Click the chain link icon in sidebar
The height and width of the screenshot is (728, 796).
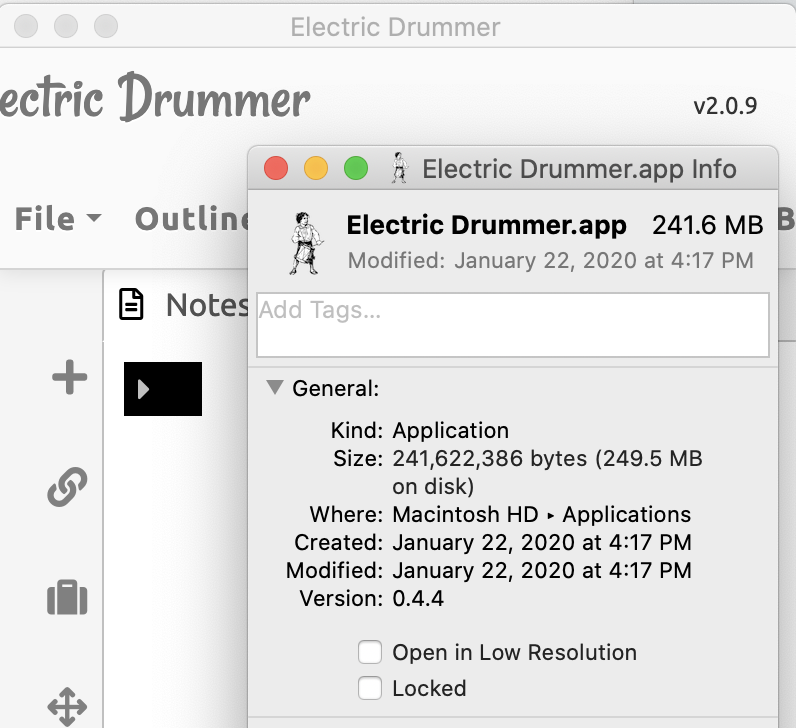click(67, 487)
